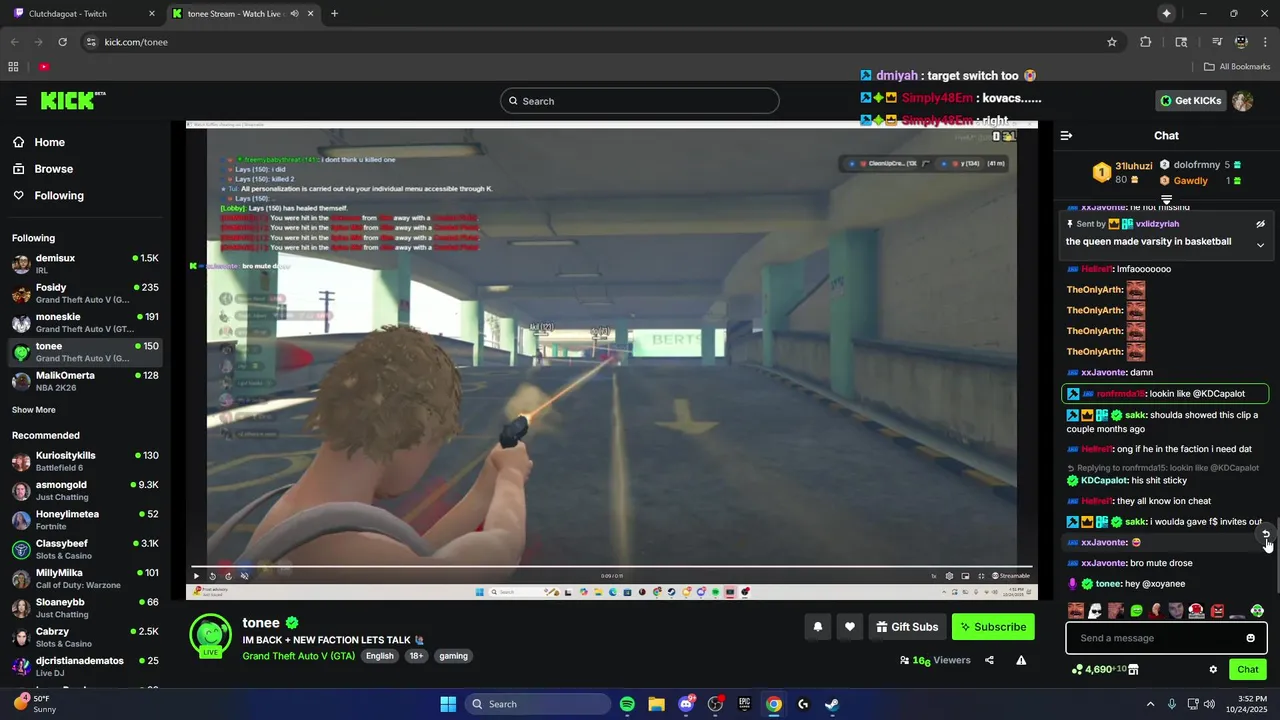Open asmongold recommended channel
Viewport: 1280px width, 720px height.
(x=85, y=491)
